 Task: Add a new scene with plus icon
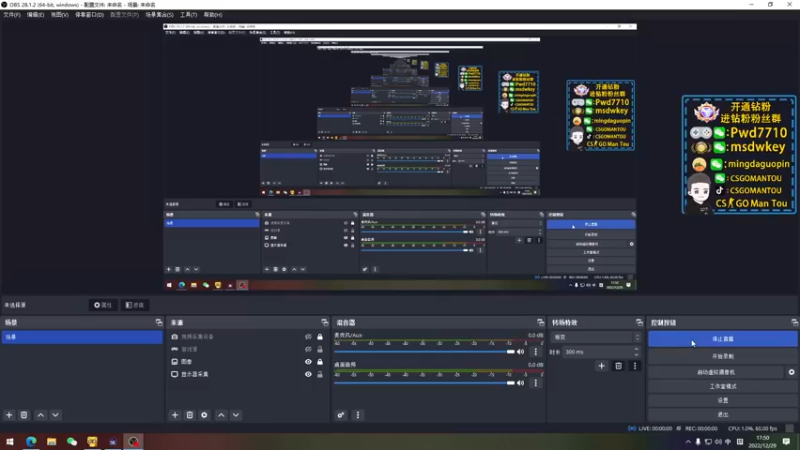coord(9,415)
